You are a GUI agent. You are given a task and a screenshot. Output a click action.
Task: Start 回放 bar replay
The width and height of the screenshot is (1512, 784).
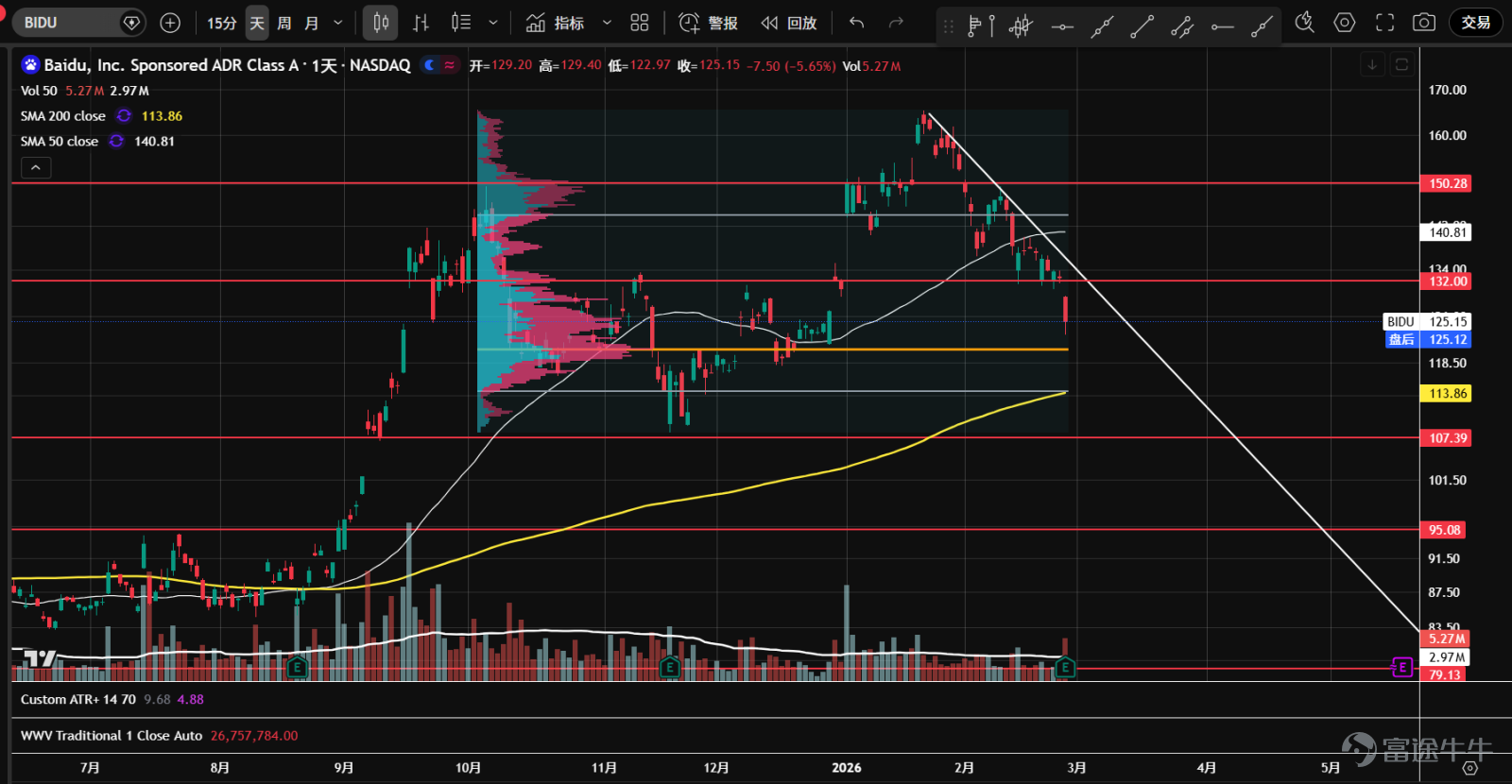pyautogui.click(x=789, y=23)
